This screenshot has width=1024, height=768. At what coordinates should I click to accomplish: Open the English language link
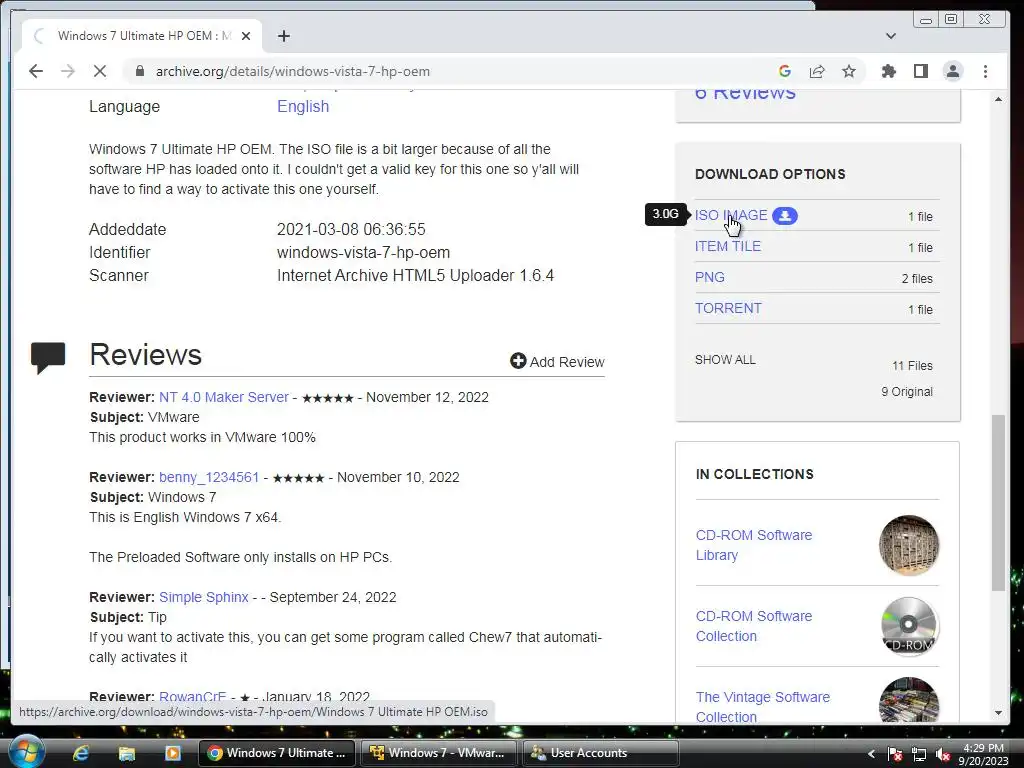coord(303,106)
